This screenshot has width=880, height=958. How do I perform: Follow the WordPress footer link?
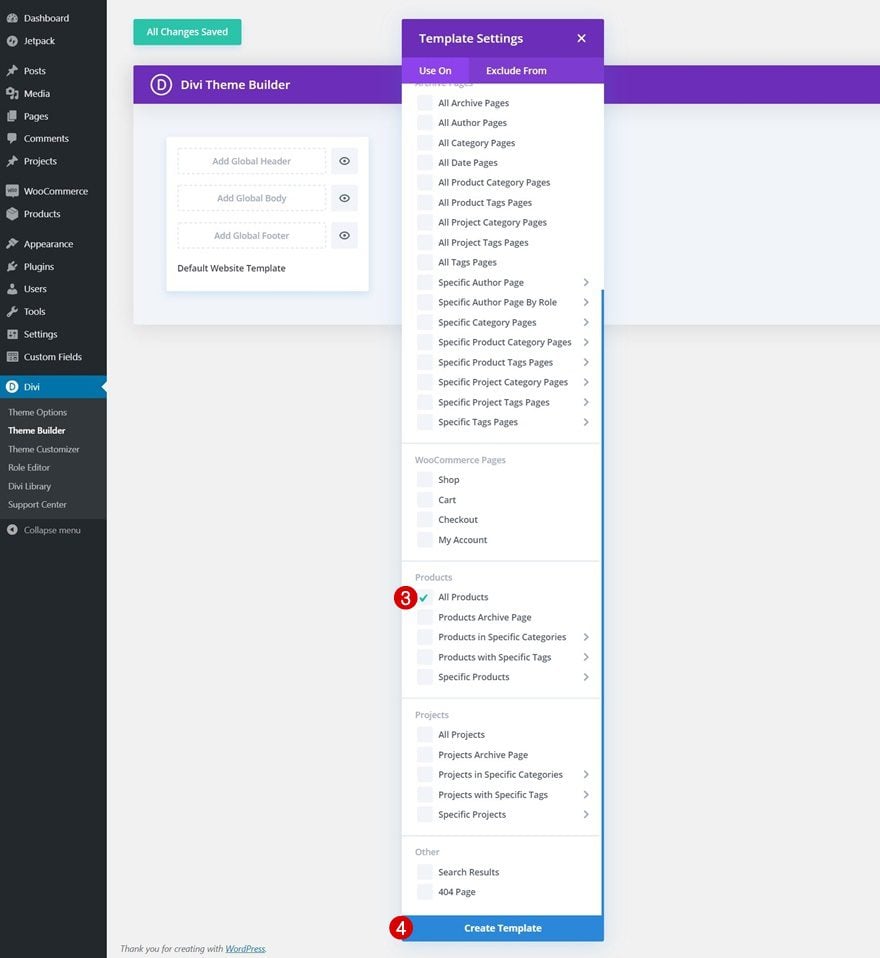point(245,949)
